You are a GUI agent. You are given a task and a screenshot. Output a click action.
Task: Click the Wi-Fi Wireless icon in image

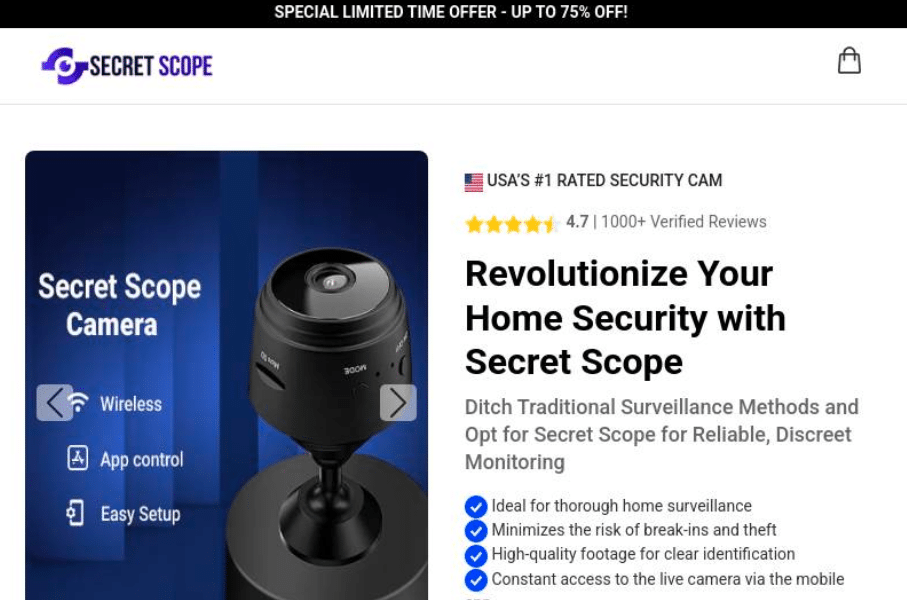point(78,402)
